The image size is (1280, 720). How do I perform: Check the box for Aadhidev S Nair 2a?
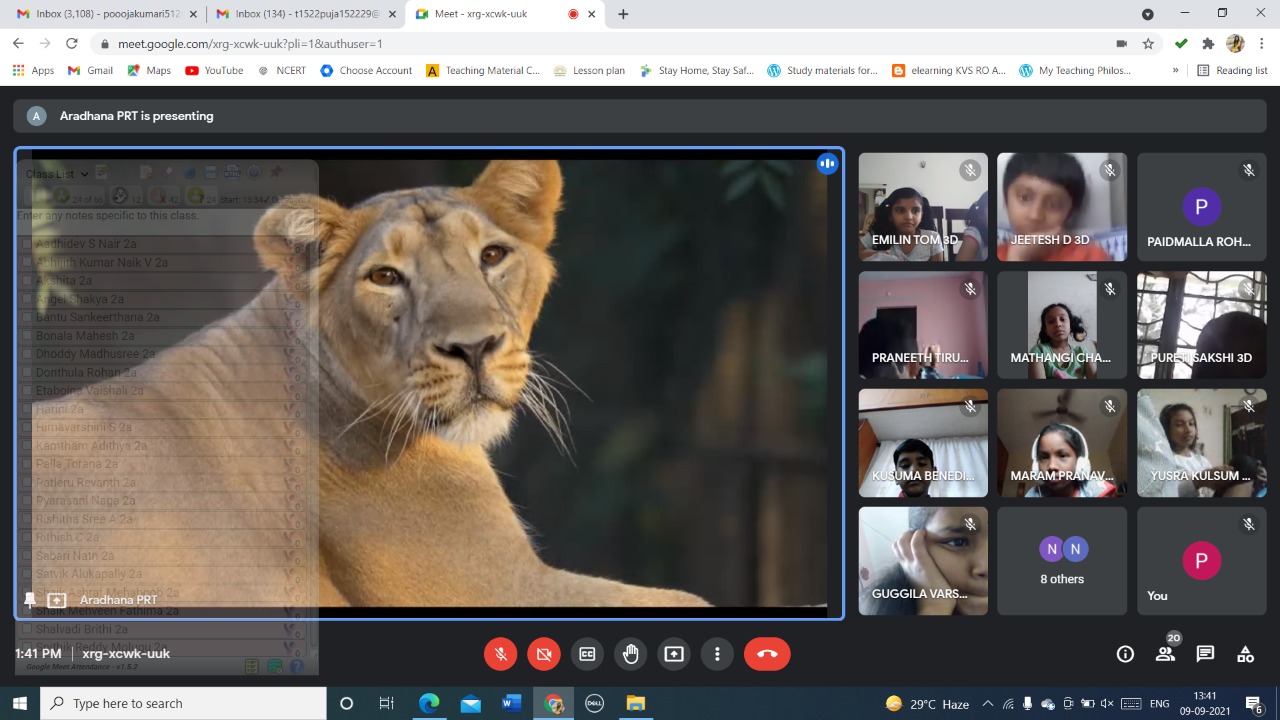click(27, 244)
